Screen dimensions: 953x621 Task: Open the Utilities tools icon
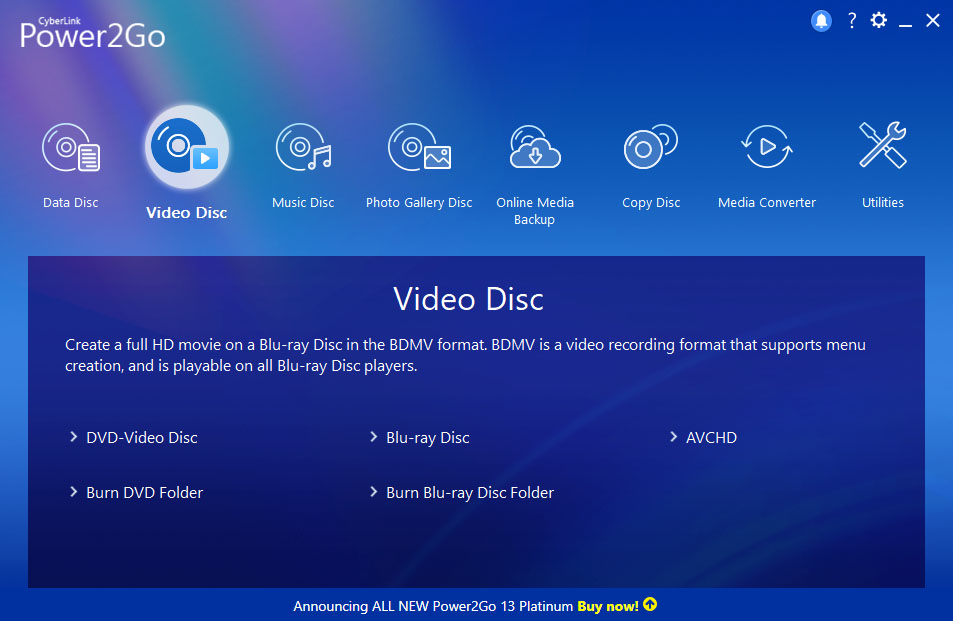click(882, 145)
